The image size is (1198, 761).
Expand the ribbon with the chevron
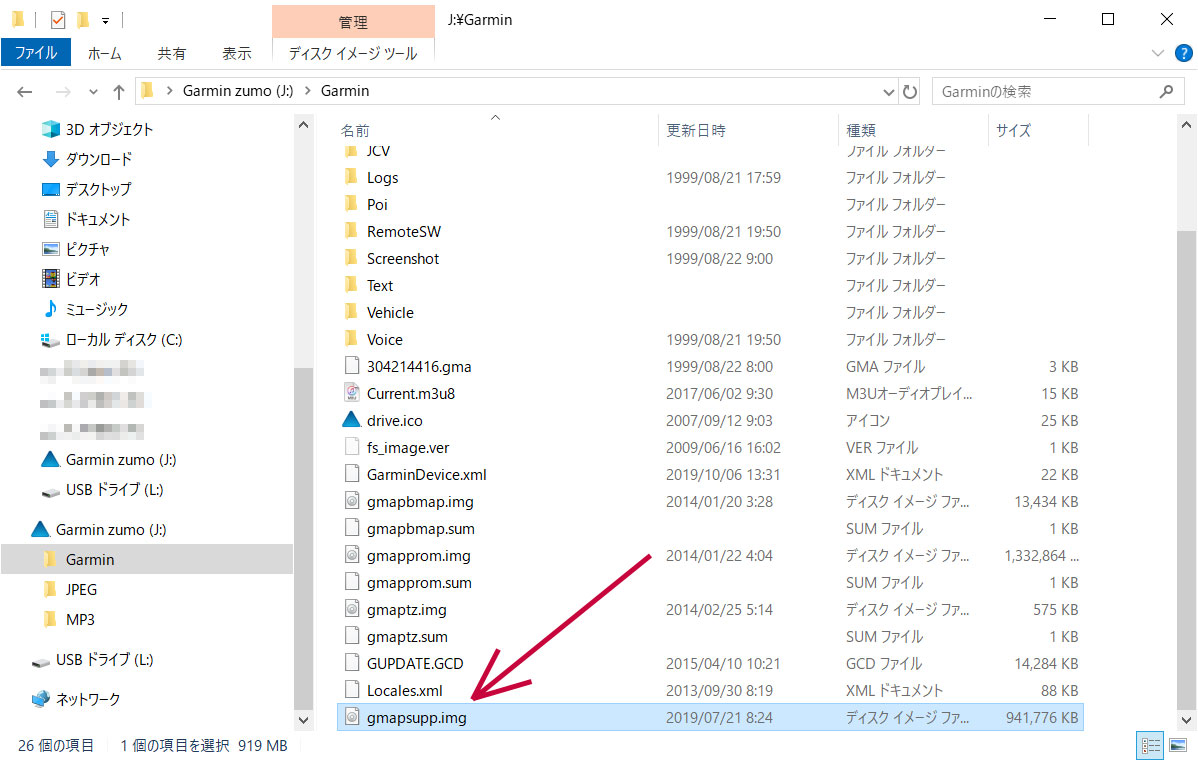[x=1158, y=53]
